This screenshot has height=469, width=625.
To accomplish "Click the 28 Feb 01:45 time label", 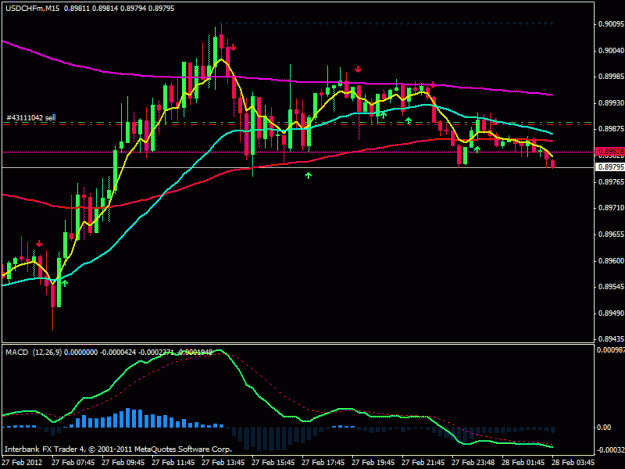I will pos(523,463).
